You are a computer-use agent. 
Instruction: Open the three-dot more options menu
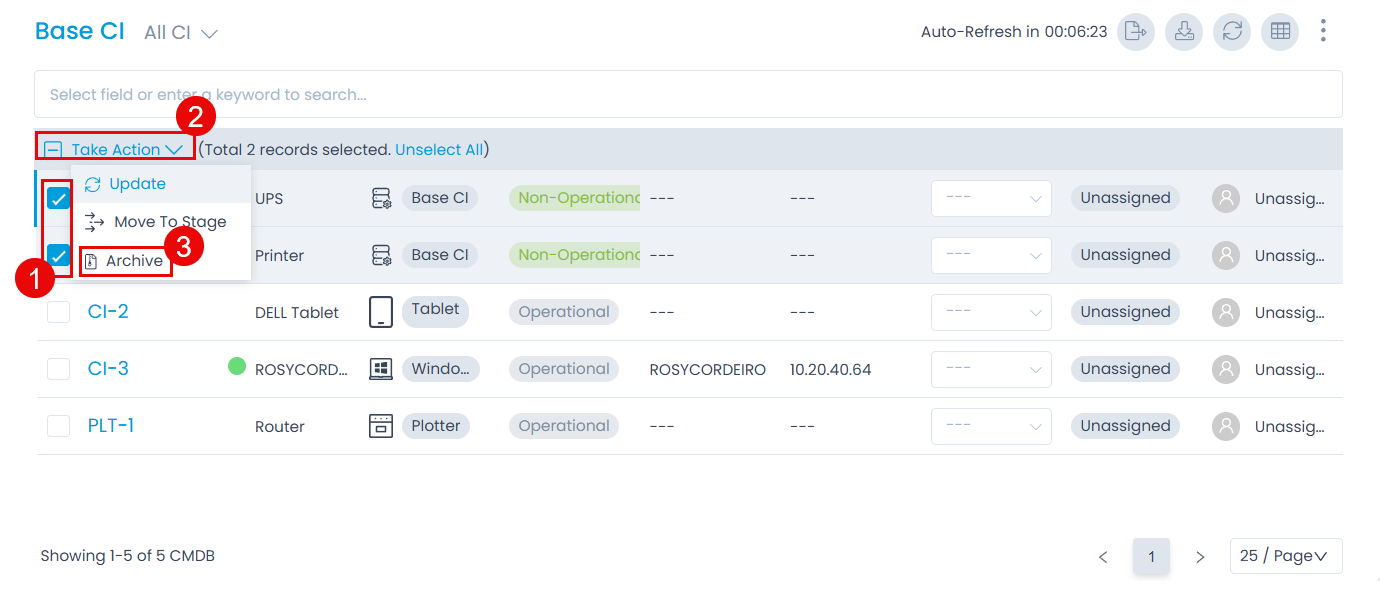[1323, 31]
